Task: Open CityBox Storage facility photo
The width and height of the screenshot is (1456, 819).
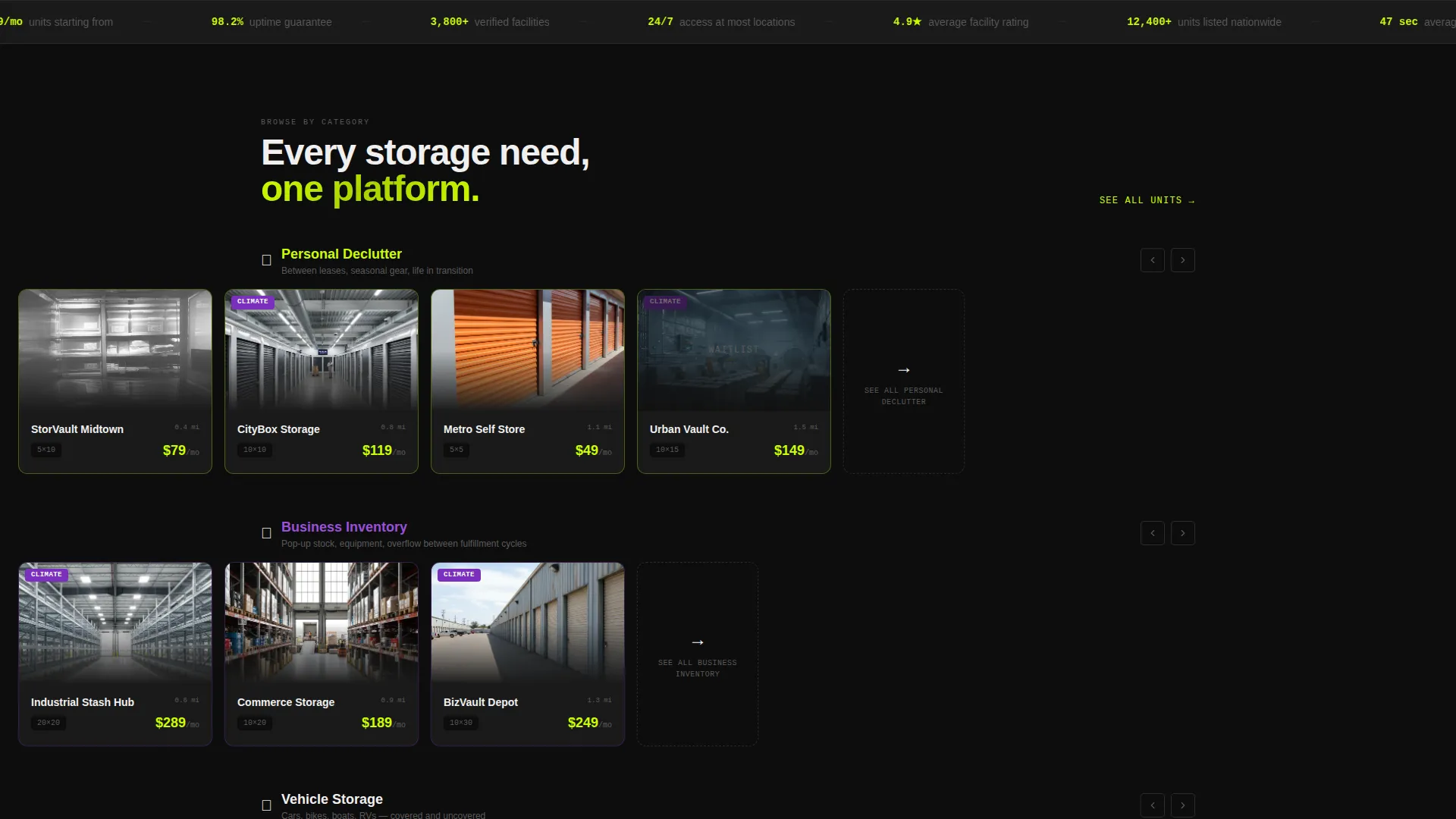Action: 322,350
